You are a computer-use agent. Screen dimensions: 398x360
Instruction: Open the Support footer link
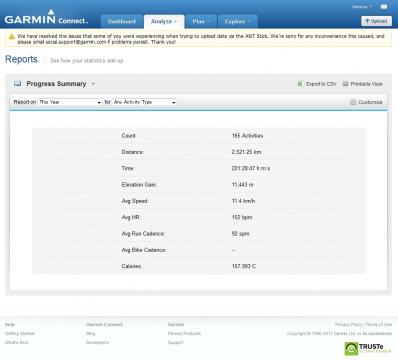point(175,342)
